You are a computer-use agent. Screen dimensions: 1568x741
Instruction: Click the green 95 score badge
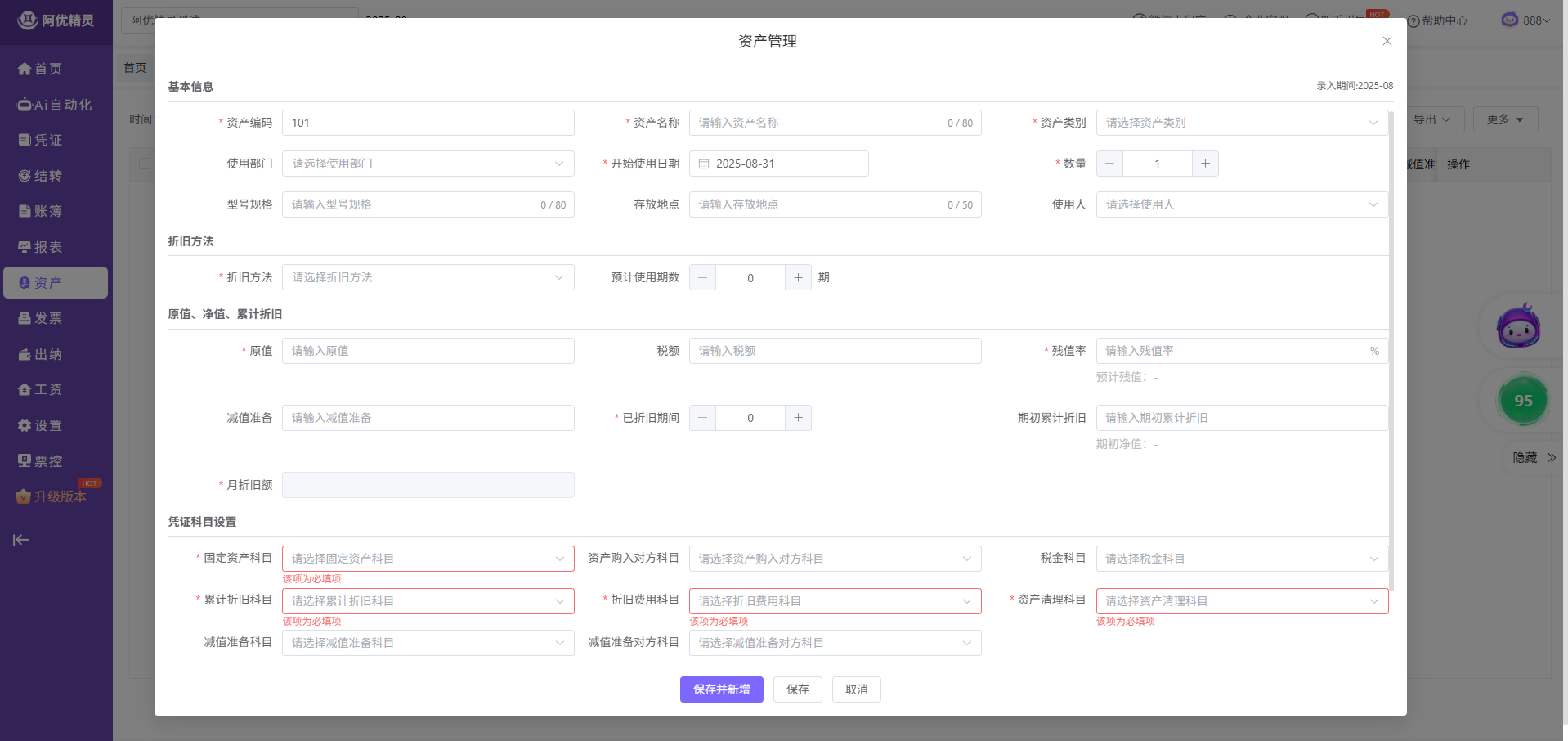(x=1522, y=401)
